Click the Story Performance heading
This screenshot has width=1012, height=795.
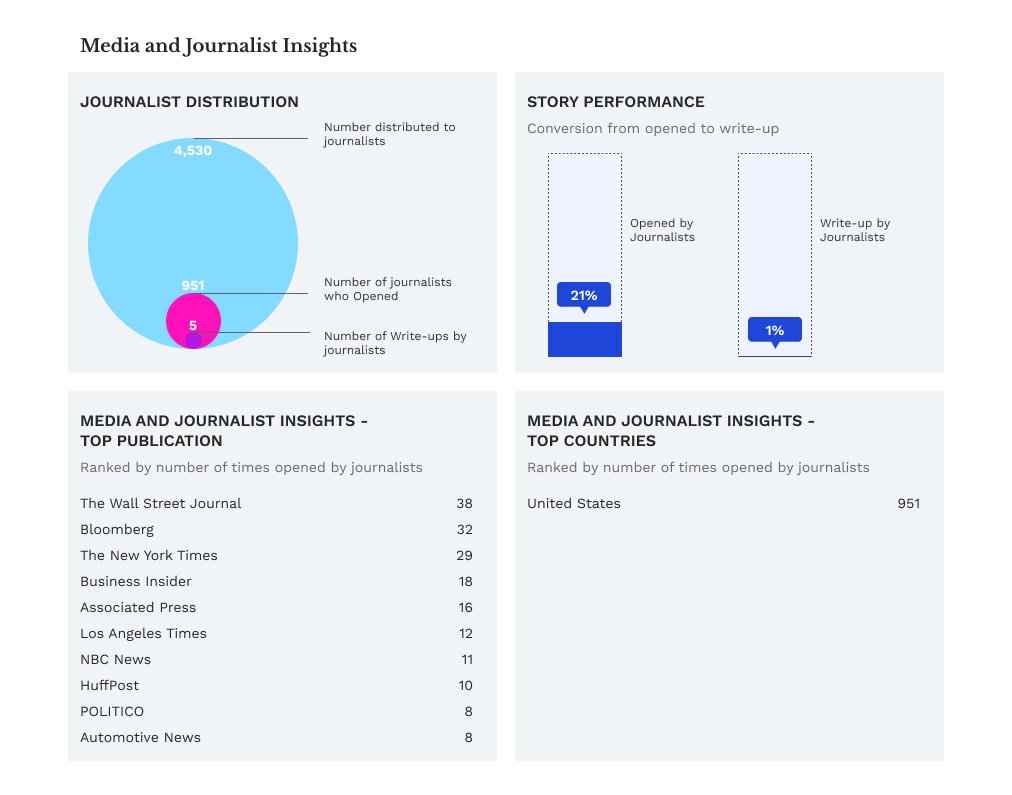(615, 102)
